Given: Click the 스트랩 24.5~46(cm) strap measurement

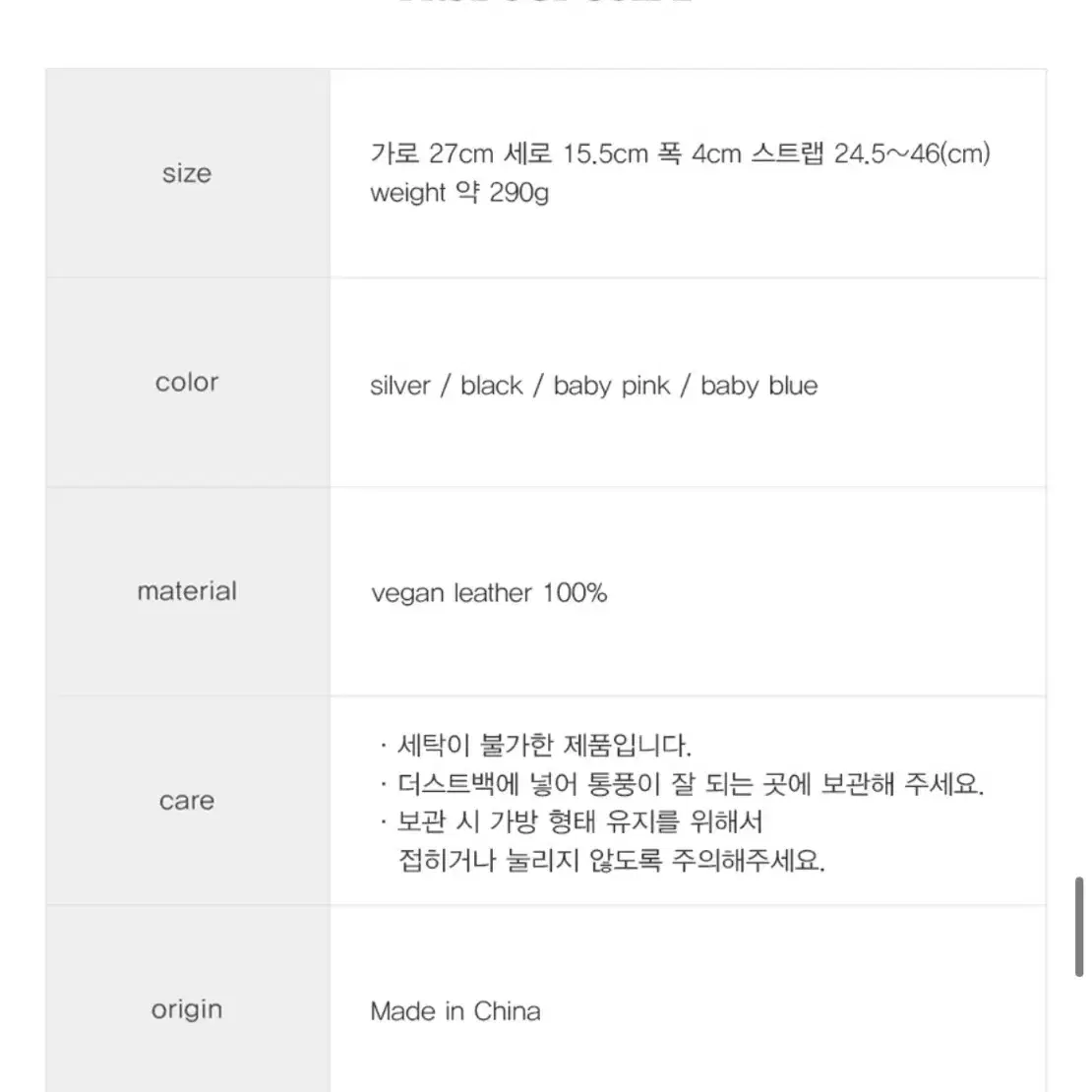Looking at the screenshot, I should [871, 153].
